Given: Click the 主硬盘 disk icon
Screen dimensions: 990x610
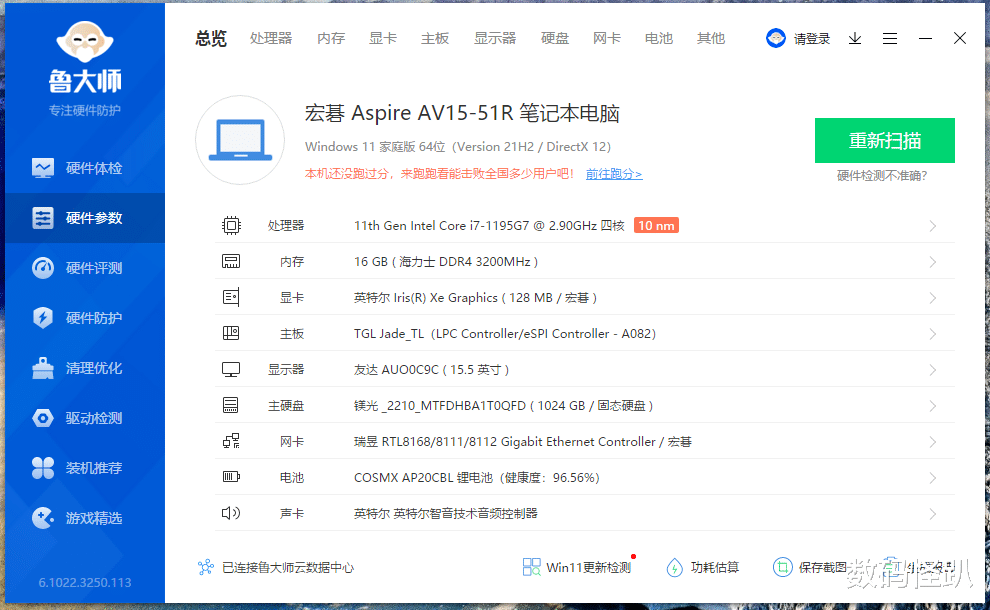Looking at the screenshot, I should click(x=231, y=405).
